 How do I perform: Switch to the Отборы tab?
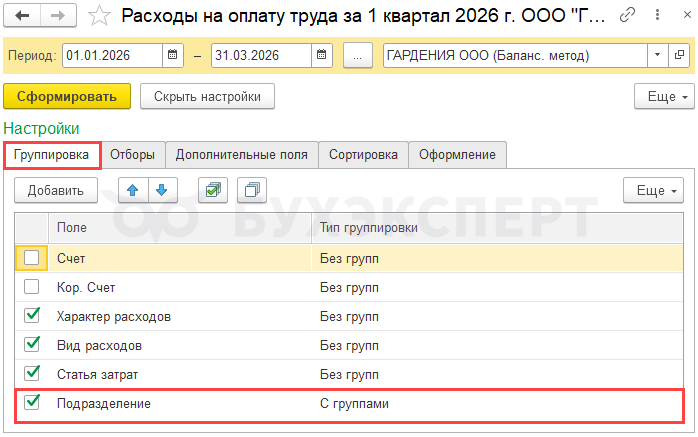132,155
